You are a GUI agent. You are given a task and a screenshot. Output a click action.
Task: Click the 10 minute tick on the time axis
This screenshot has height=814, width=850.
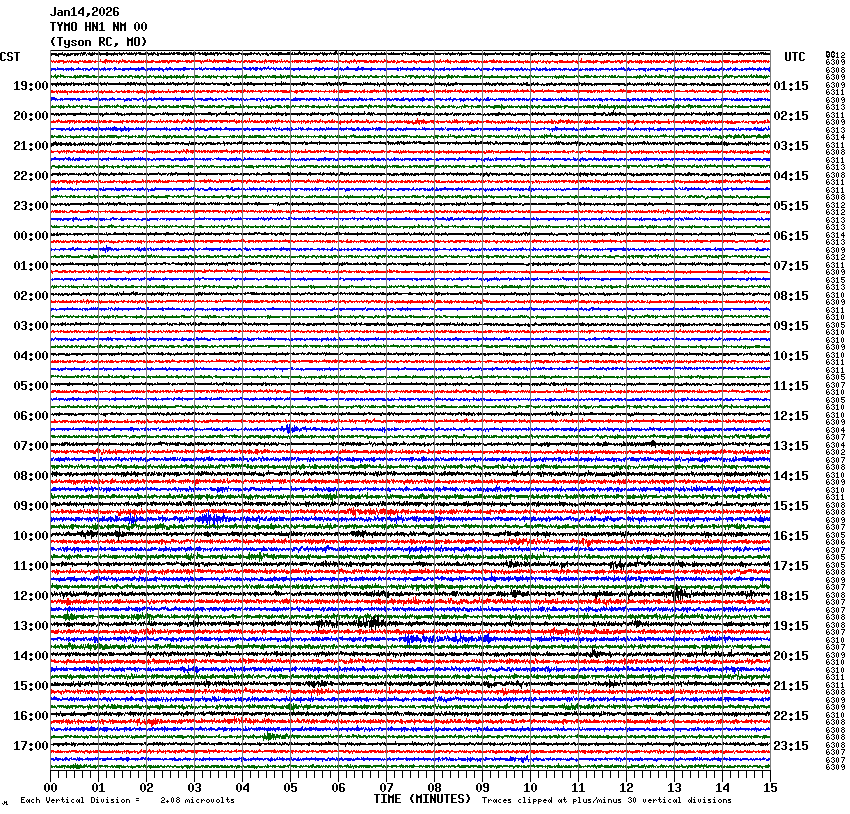[530, 788]
